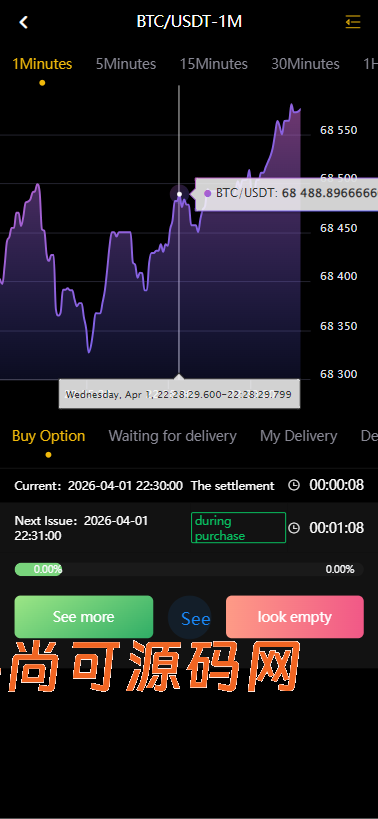Tap the round See button
The height and width of the screenshot is (819, 378).
[x=190, y=618]
